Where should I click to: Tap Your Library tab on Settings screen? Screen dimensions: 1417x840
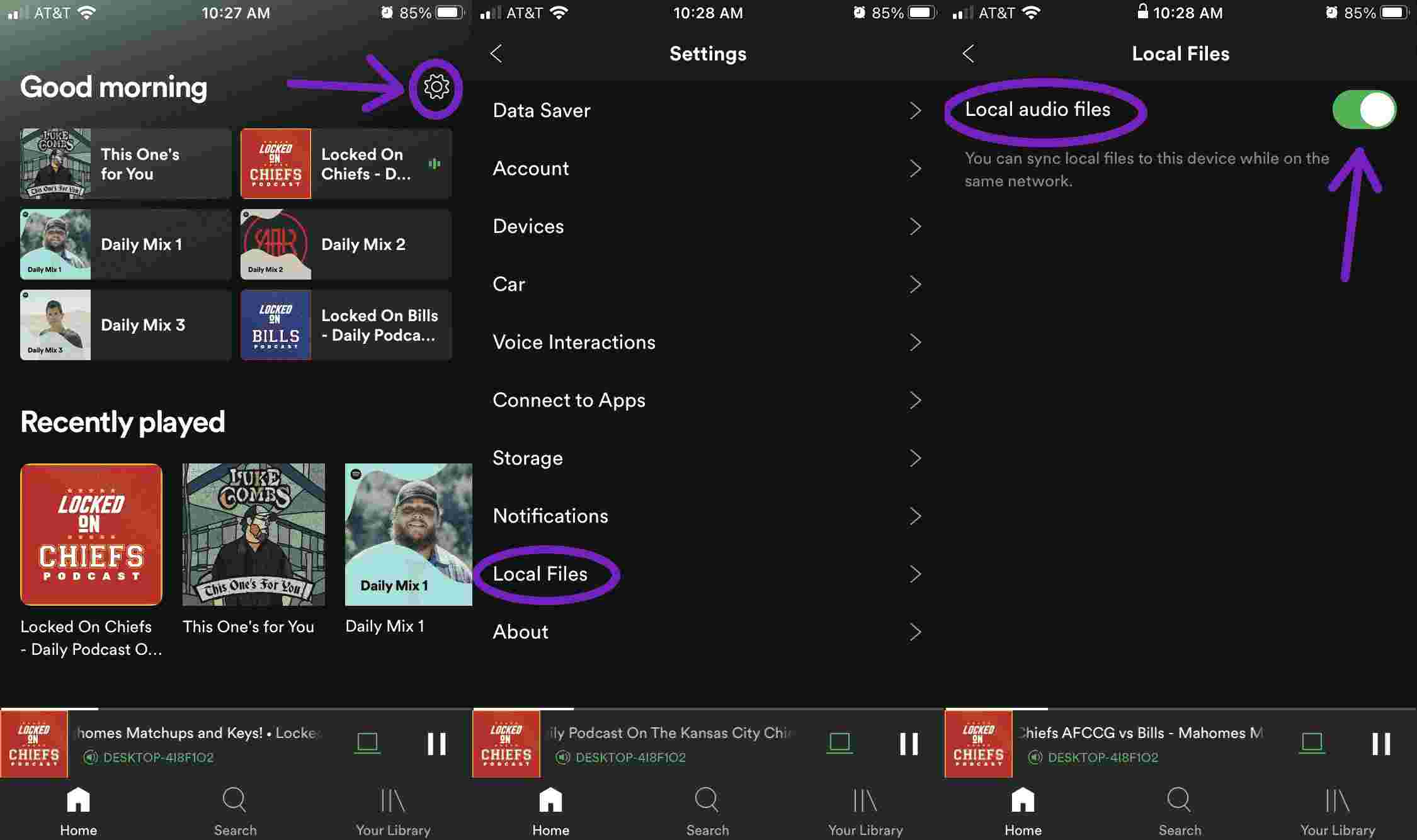pos(865,812)
